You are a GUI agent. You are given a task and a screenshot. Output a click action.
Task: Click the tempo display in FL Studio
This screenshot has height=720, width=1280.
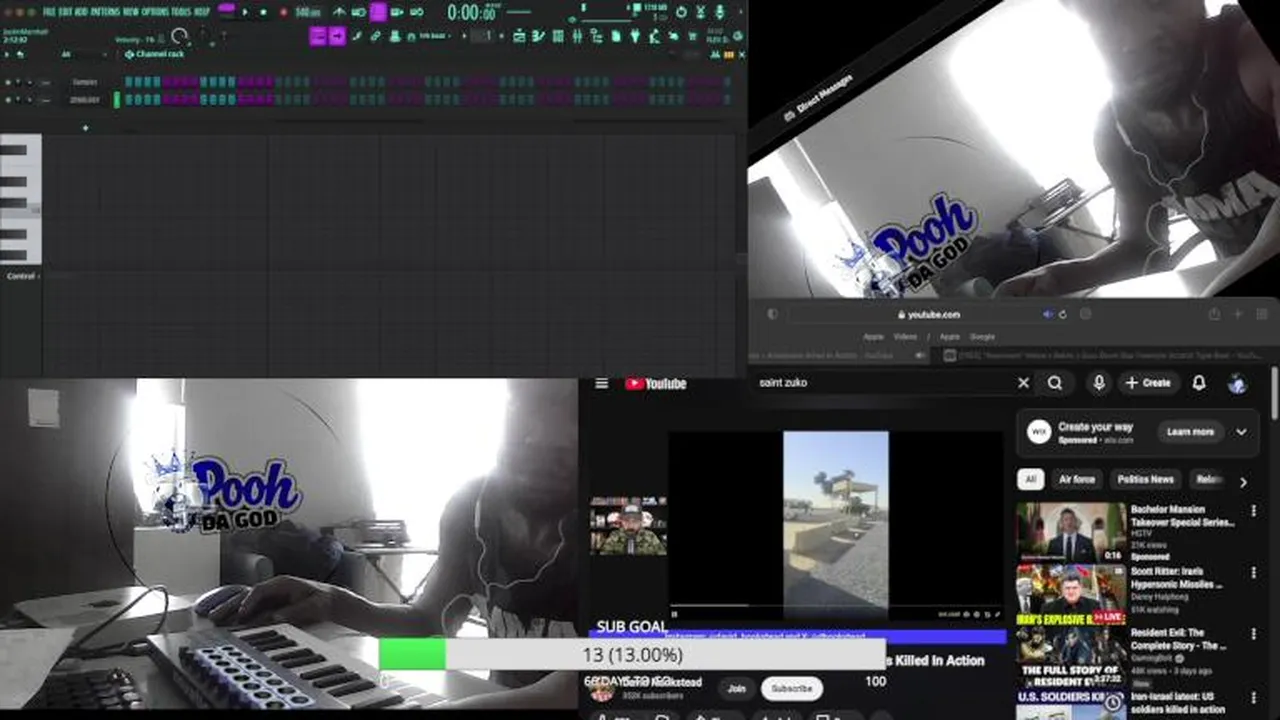[x=307, y=13]
